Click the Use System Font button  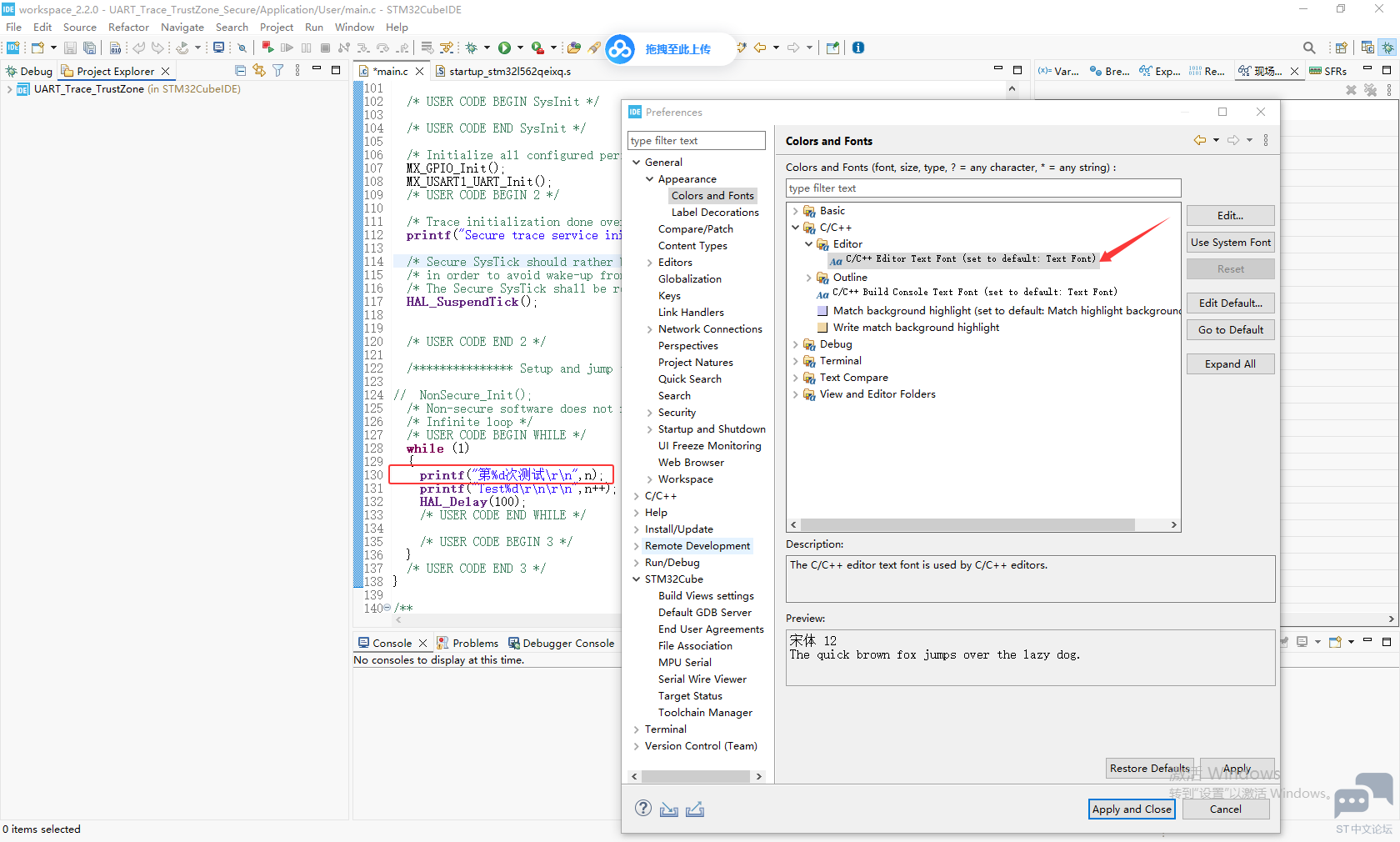(1230, 242)
